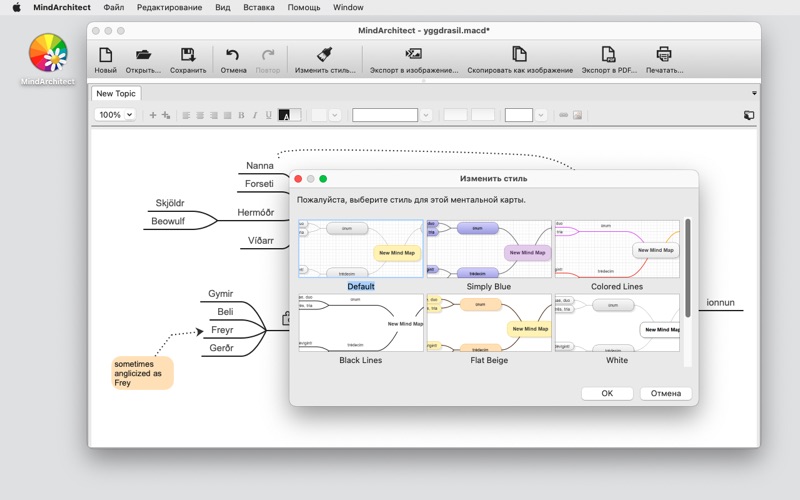The width and height of the screenshot is (800, 500).
Task: Justify text in format bar
Action: pyautogui.click(x=228, y=115)
